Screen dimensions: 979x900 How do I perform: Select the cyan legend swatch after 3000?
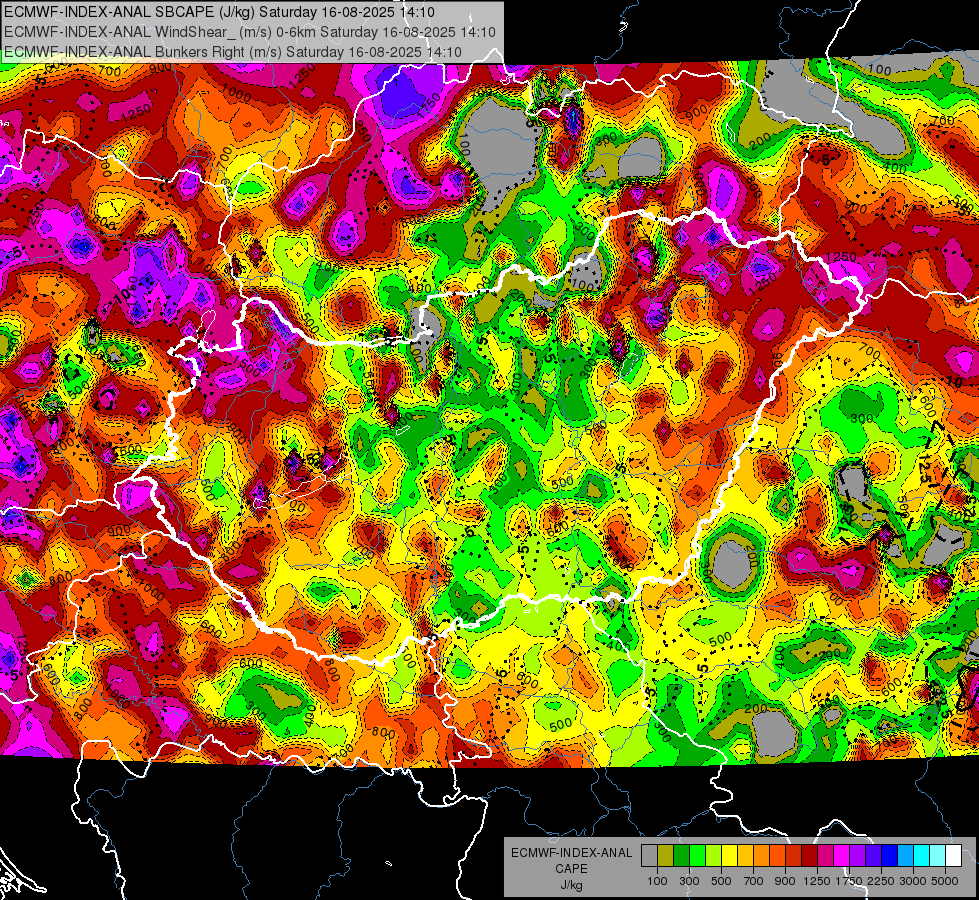[921, 856]
